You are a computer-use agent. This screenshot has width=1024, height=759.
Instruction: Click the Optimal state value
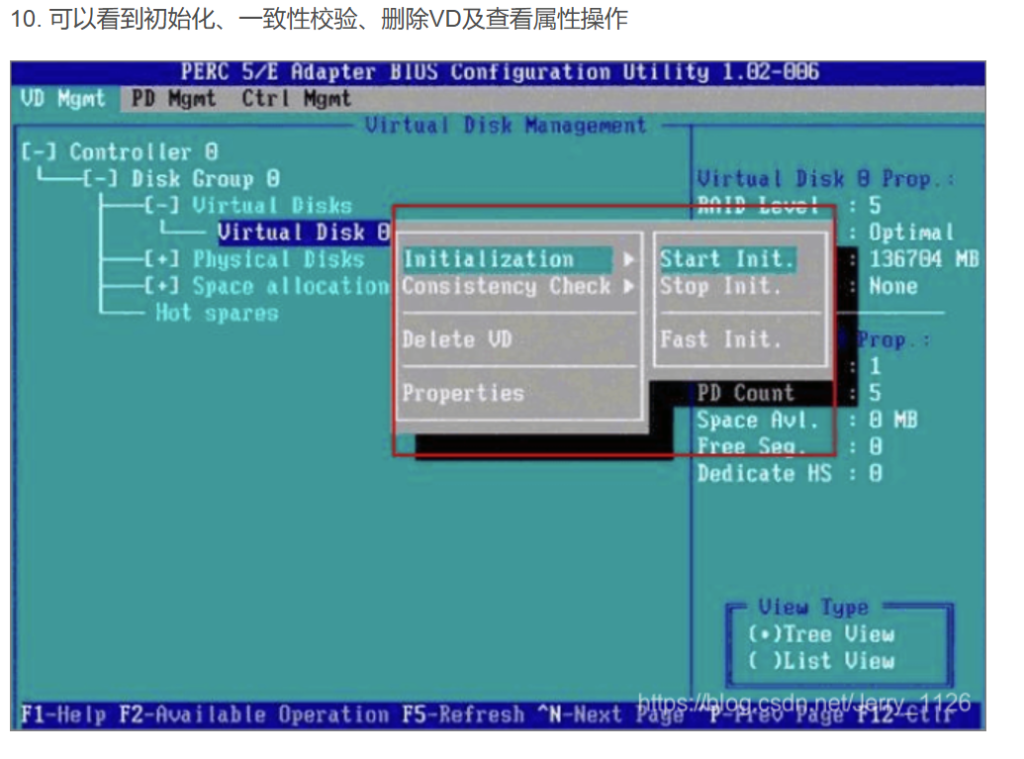click(911, 233)
